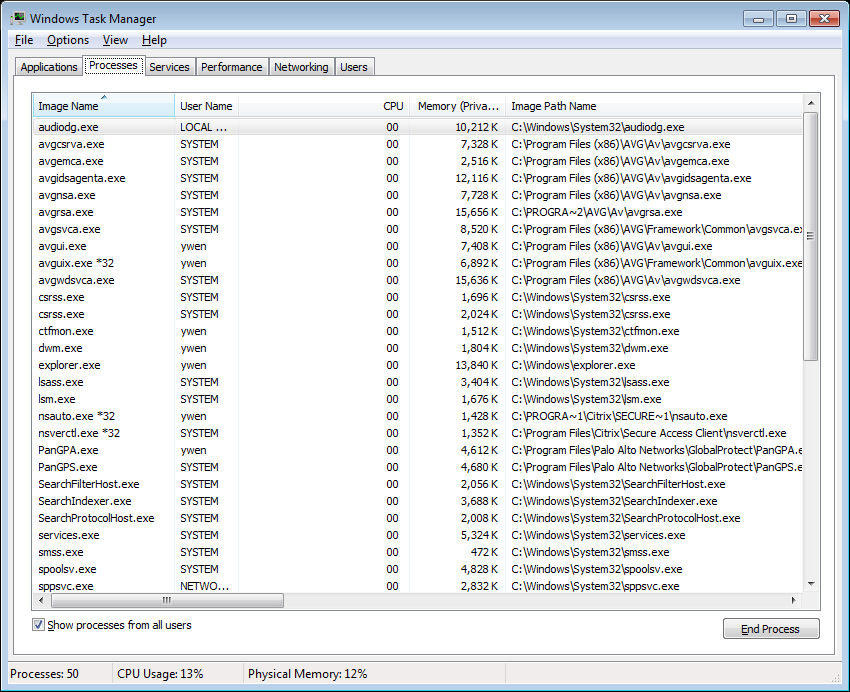Select the Processes tab
Screen dimensions: 850x692
[113, 66]
